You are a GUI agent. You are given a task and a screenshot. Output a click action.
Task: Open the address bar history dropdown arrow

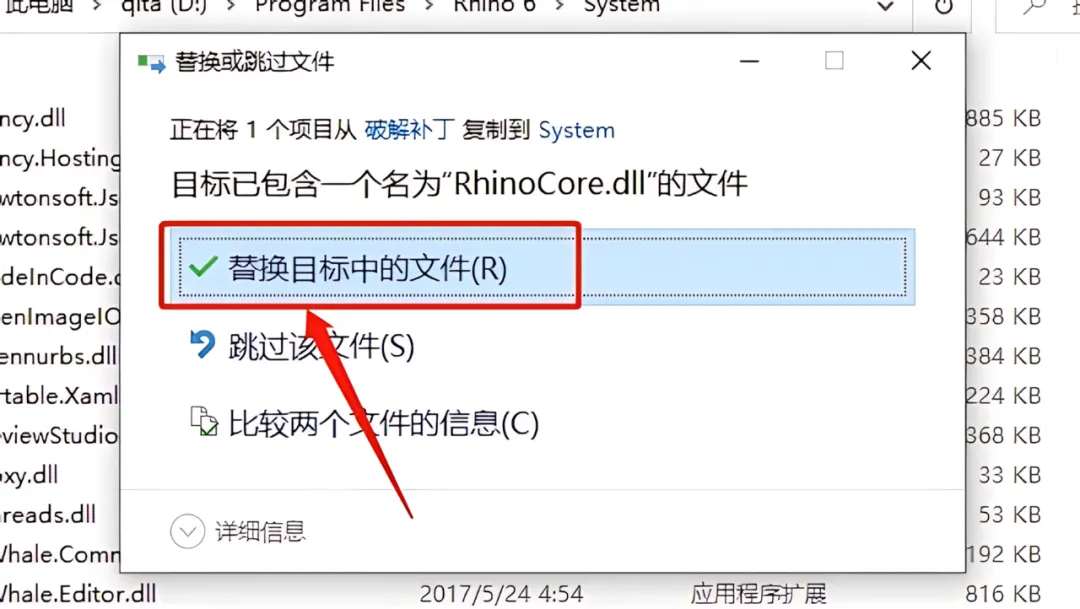[x=886, y=7]
